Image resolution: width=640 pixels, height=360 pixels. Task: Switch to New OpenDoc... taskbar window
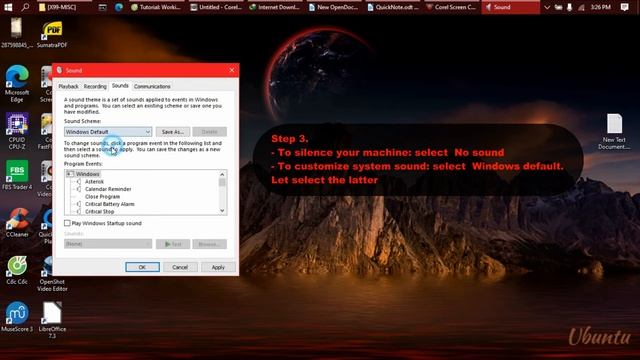click(333, 7)
